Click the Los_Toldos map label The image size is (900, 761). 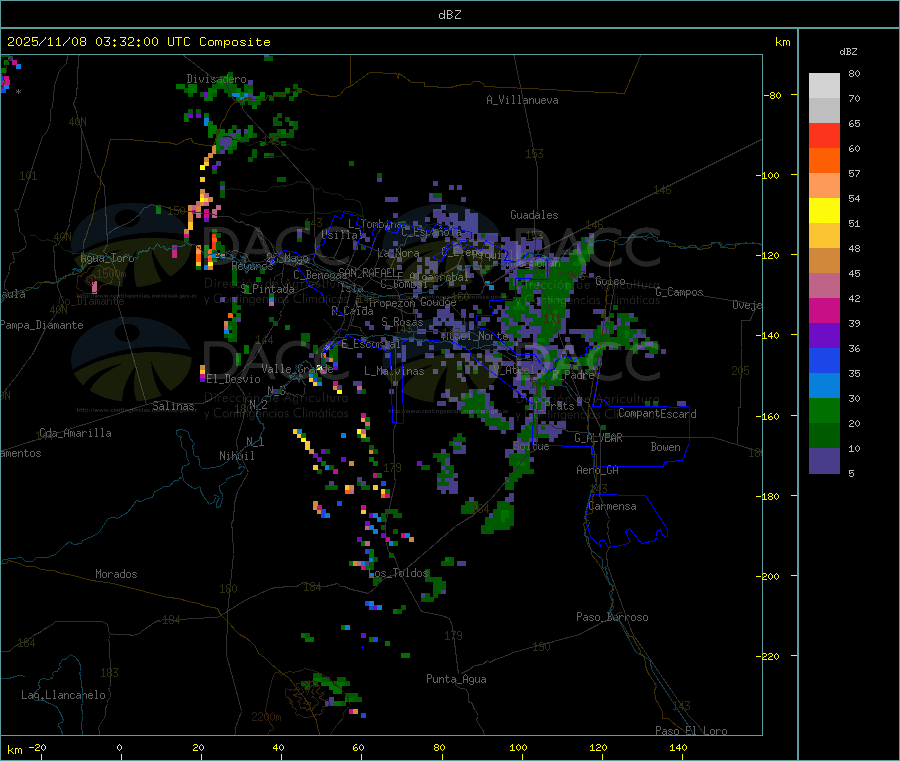[x=399, y=573]
